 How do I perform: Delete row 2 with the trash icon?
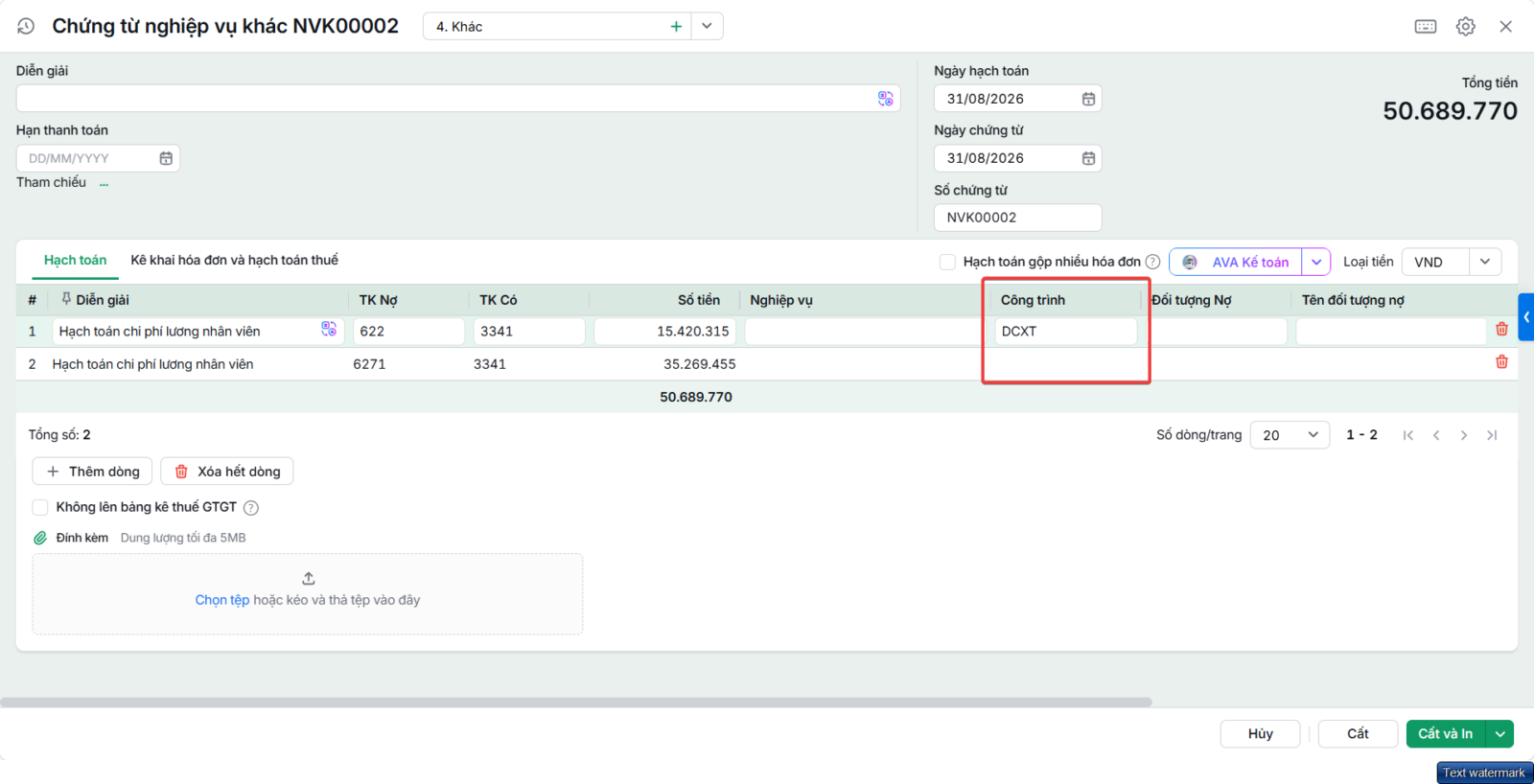click(x=1501, y=361)
